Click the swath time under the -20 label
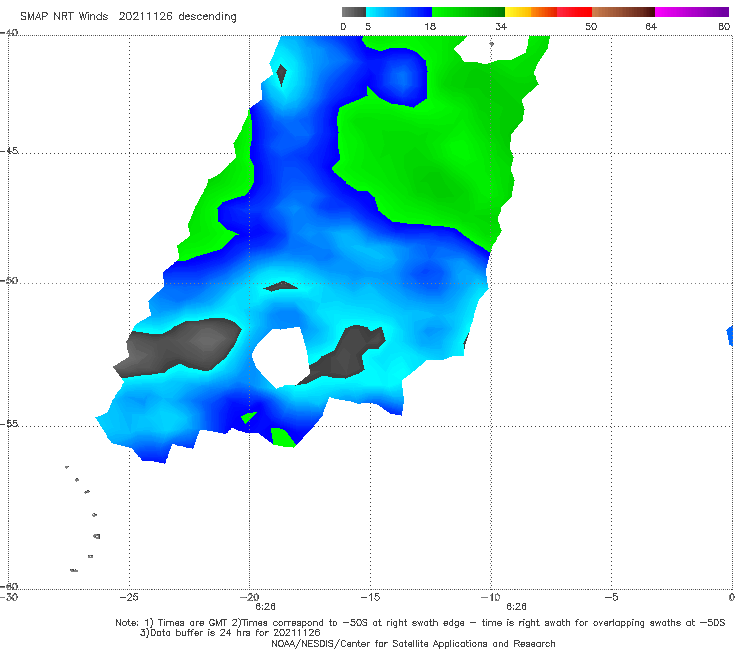This screenshot has width=740, height=650. [265, 607]
